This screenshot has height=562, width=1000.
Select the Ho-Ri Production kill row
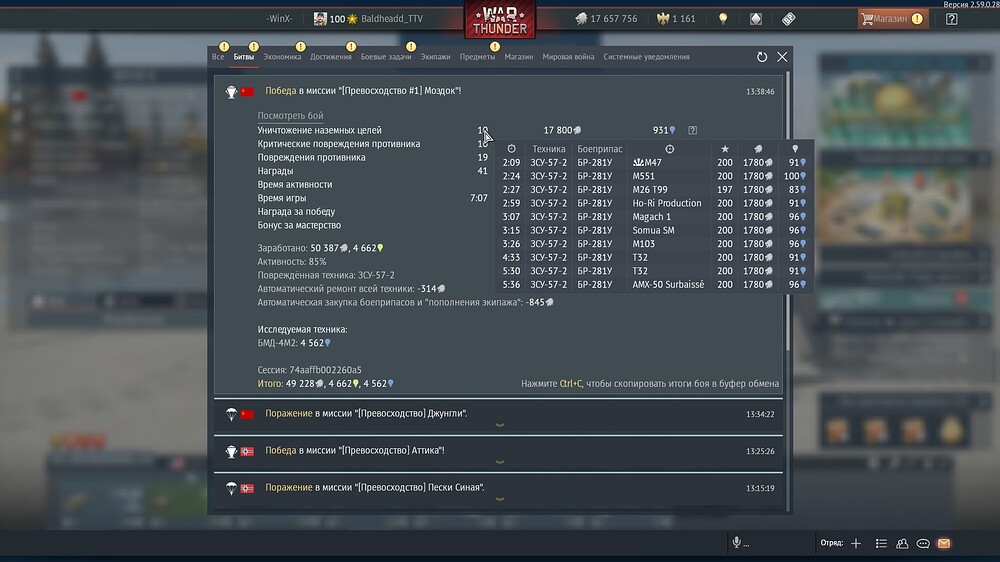coord(654,203)
